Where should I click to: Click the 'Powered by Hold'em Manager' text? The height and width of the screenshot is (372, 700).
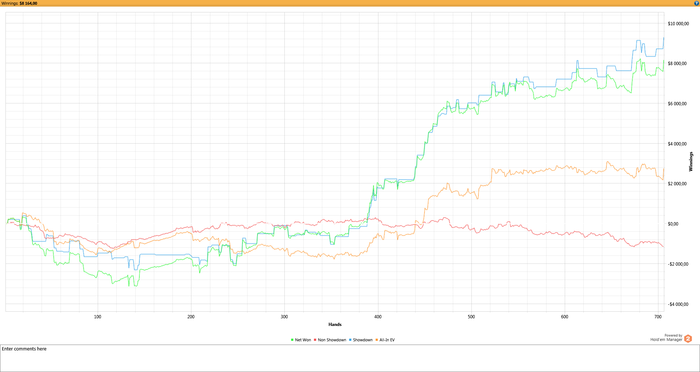(x=666, y=338)
